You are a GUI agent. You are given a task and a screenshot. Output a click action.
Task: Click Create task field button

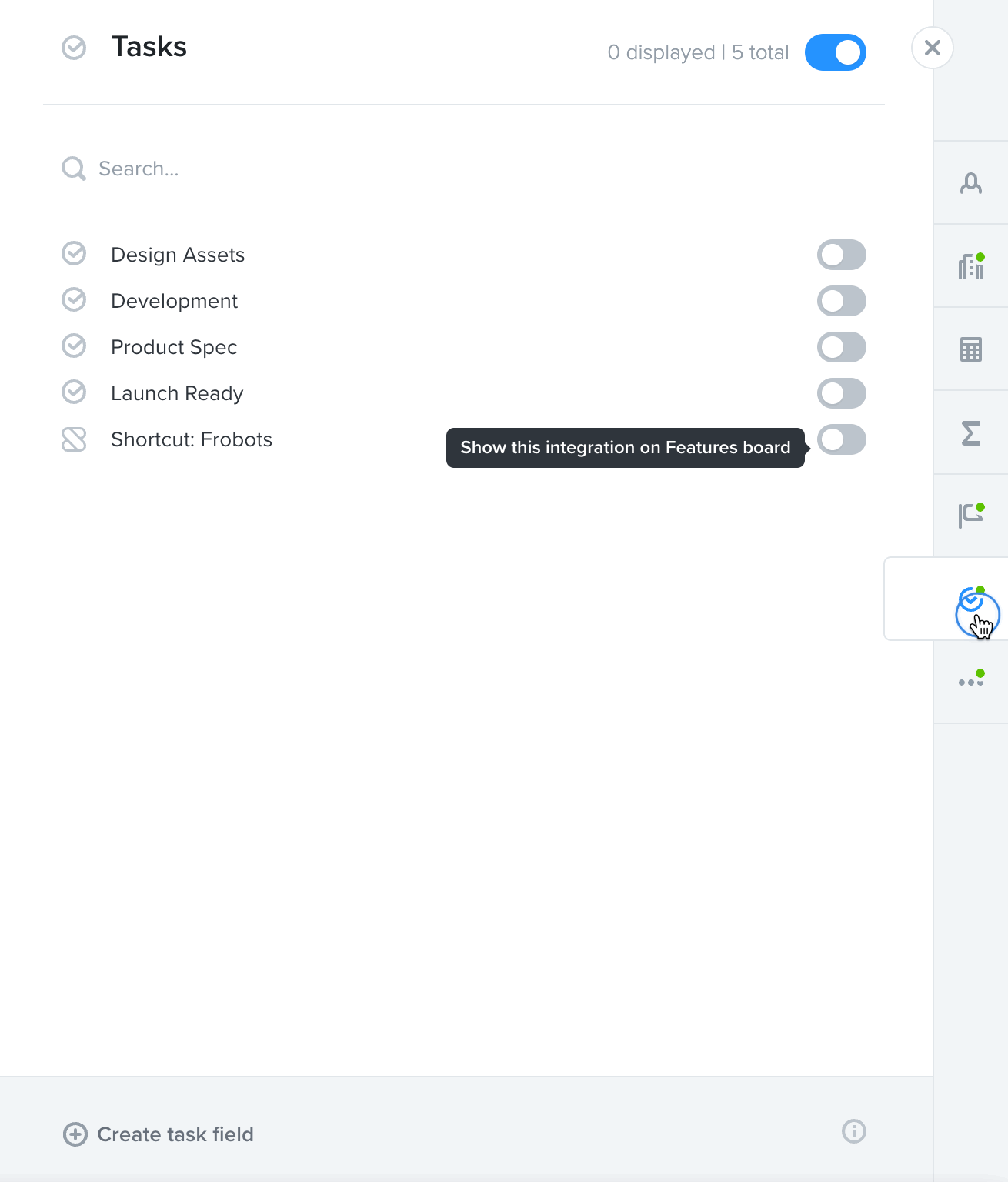[159, 1134]
